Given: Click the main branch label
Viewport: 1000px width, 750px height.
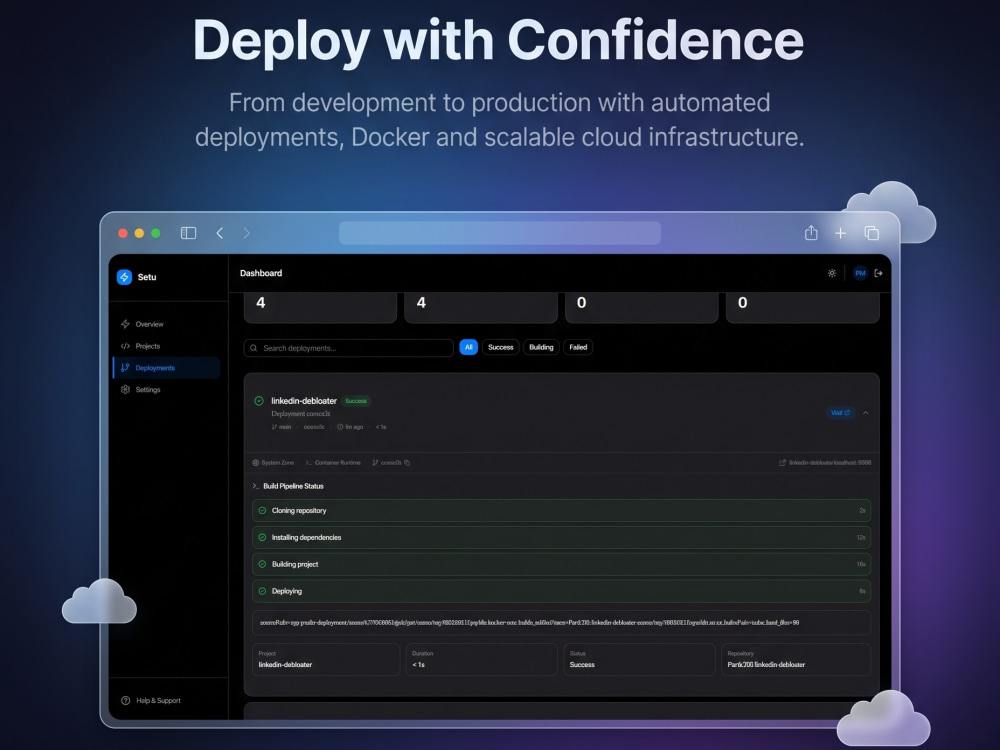Looking at the screenshot, I should pos(281,427).
